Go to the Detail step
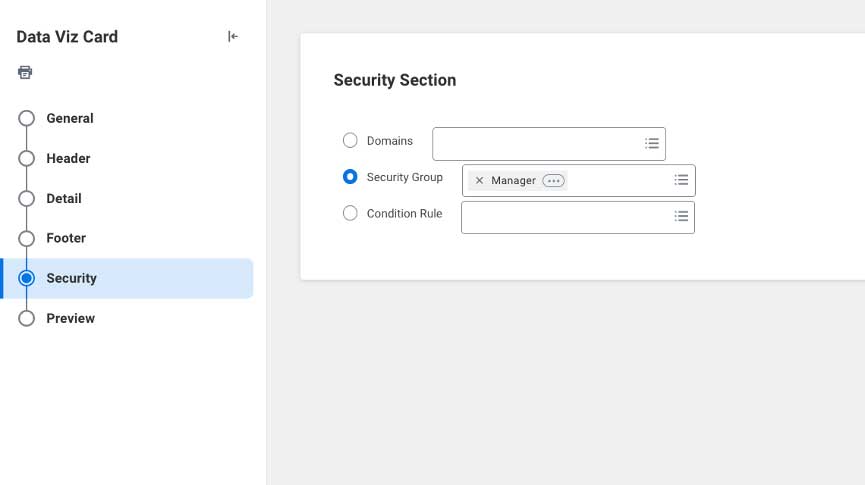This screenshot has width=865, height=485. coord(64,198)
